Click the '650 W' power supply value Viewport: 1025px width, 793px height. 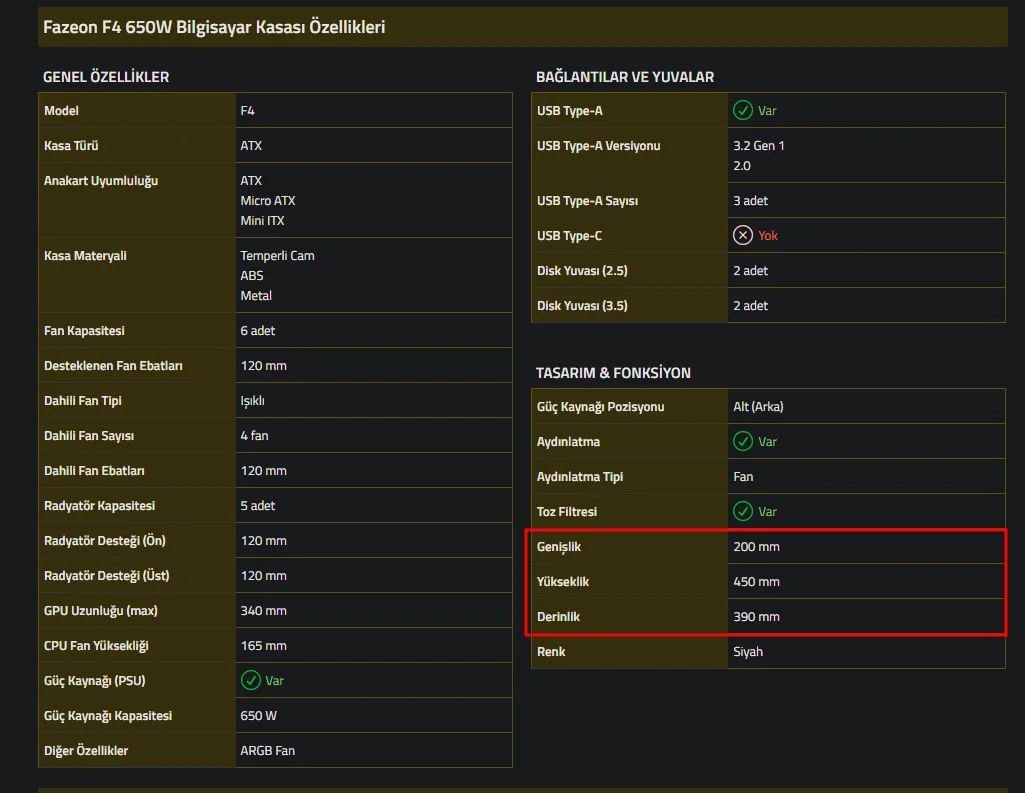(258, 716)
